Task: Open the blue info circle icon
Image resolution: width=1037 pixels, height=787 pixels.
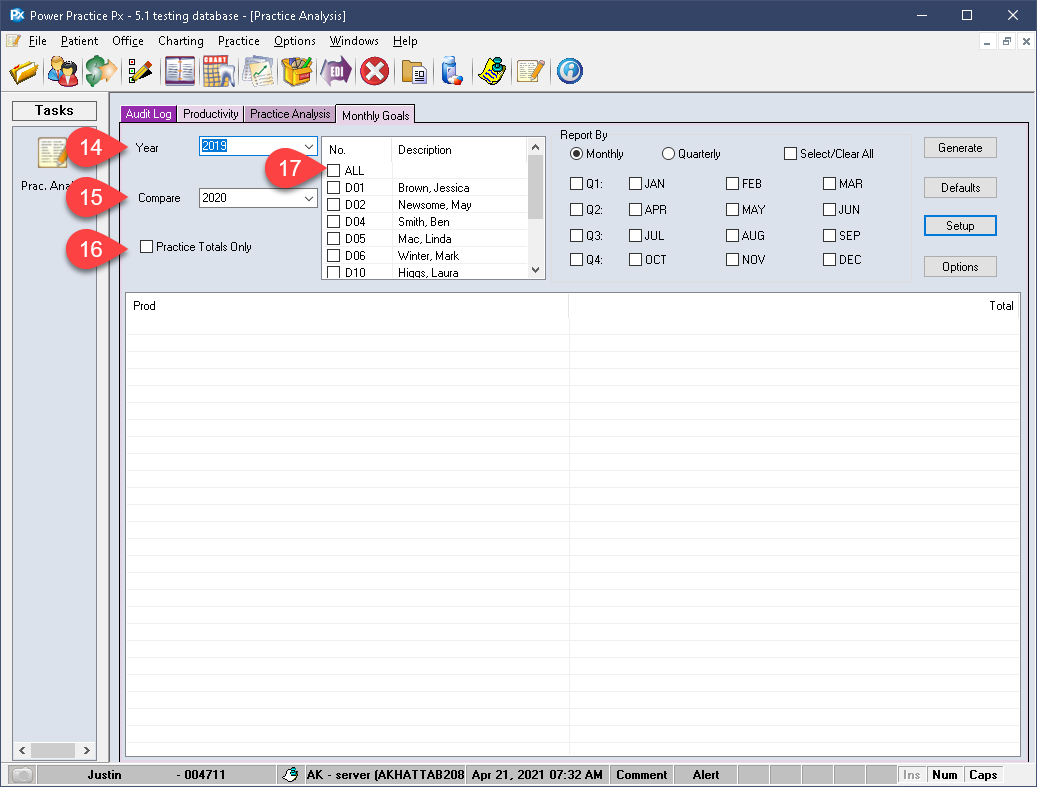Action: pos(569,71)
